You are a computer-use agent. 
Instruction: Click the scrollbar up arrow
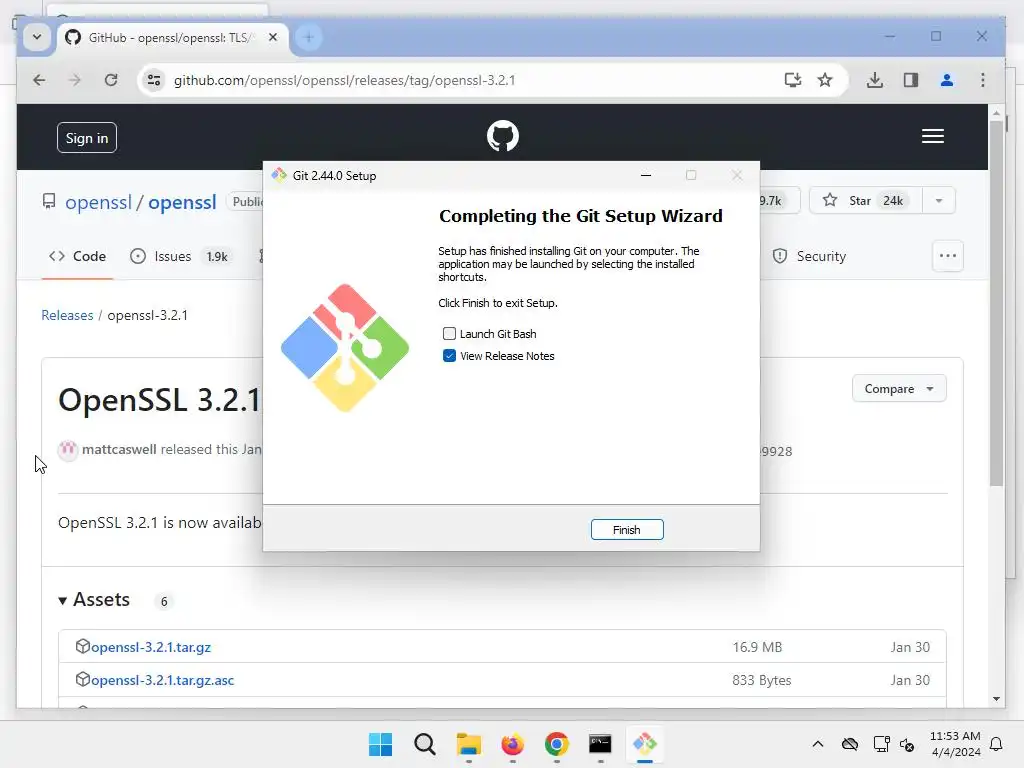coord(996,113)
